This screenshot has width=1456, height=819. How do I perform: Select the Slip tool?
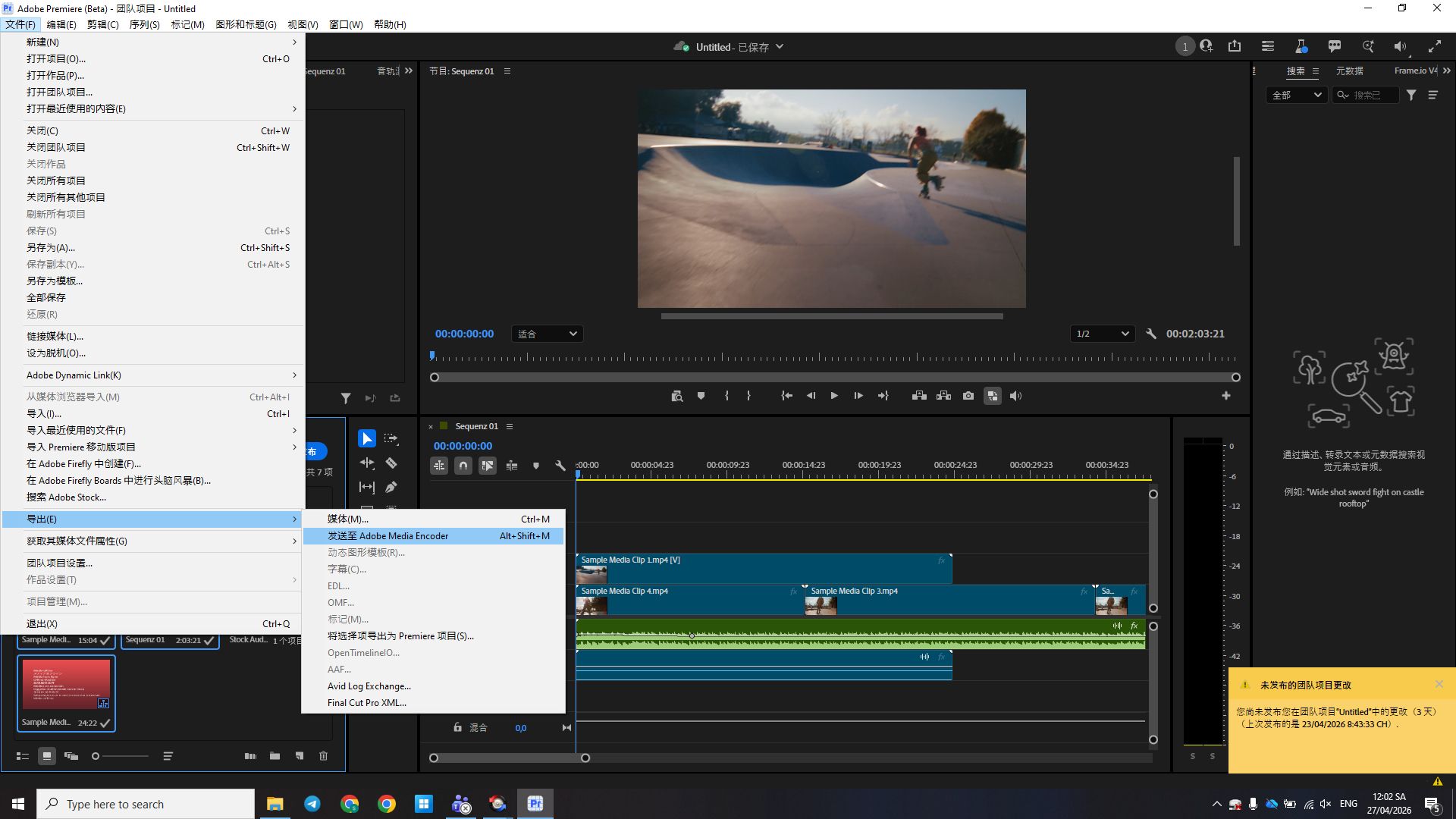tap(367, 487)
